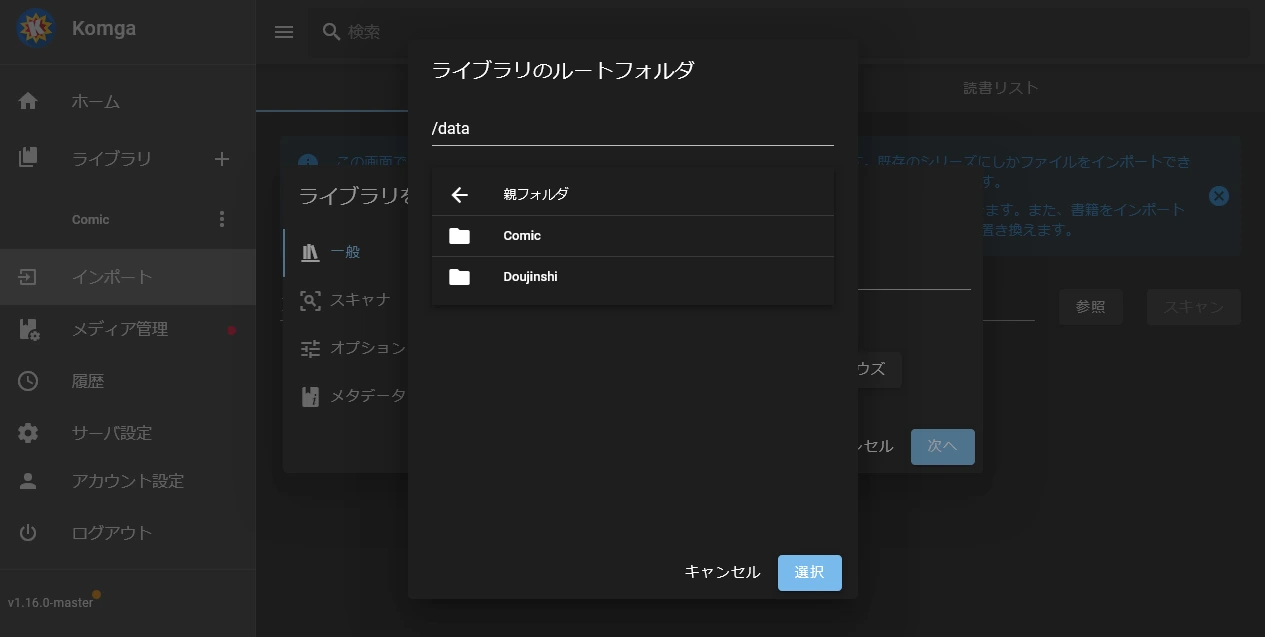
Task: Click the Account settings person icon
Action: point(28,481)
